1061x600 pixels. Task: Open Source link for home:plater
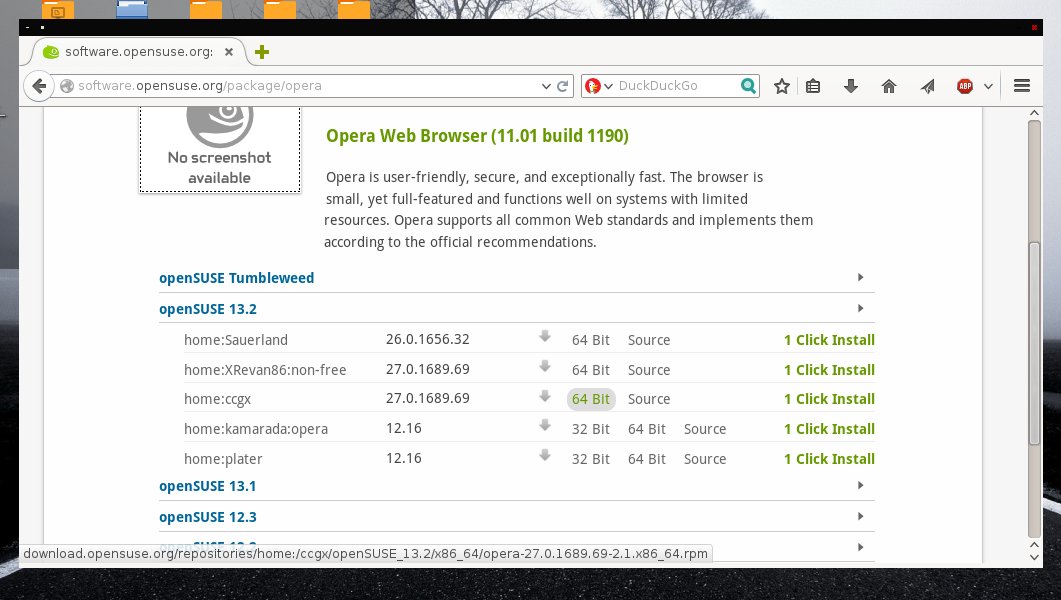pyautogui.click(x=705, y=459)
